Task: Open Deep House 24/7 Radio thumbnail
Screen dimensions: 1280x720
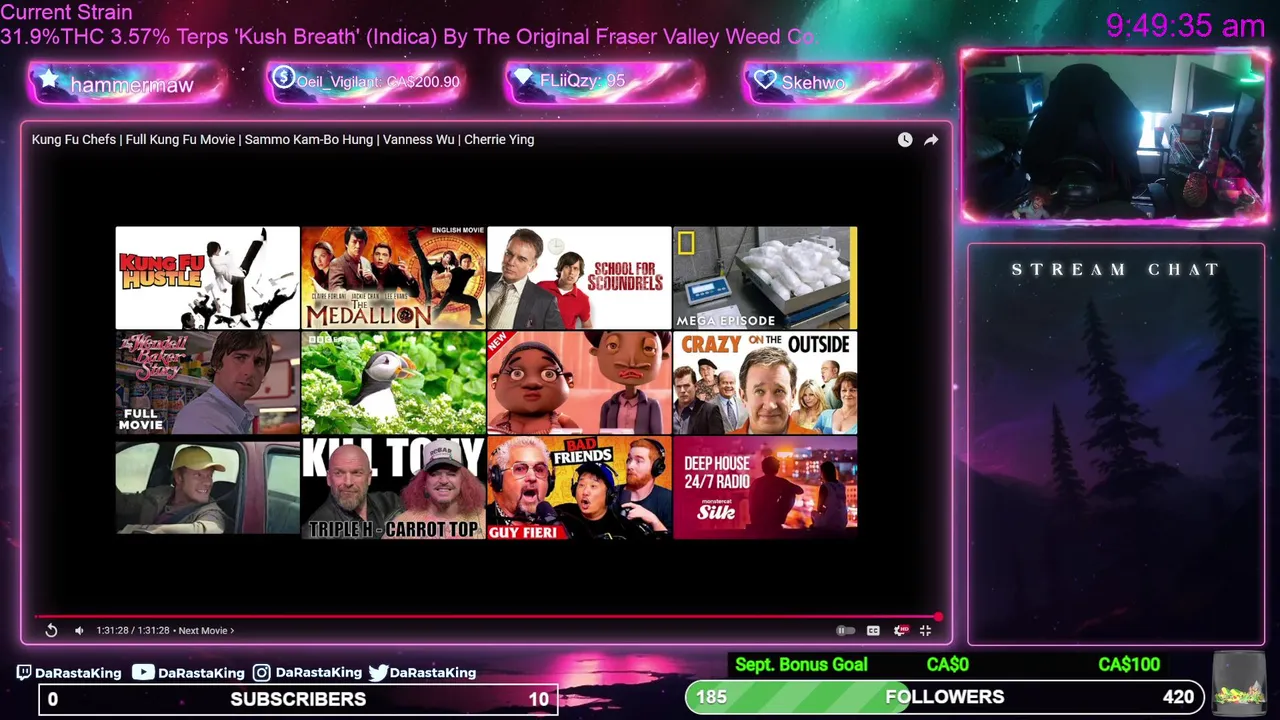Action: [x=765, y=488]
